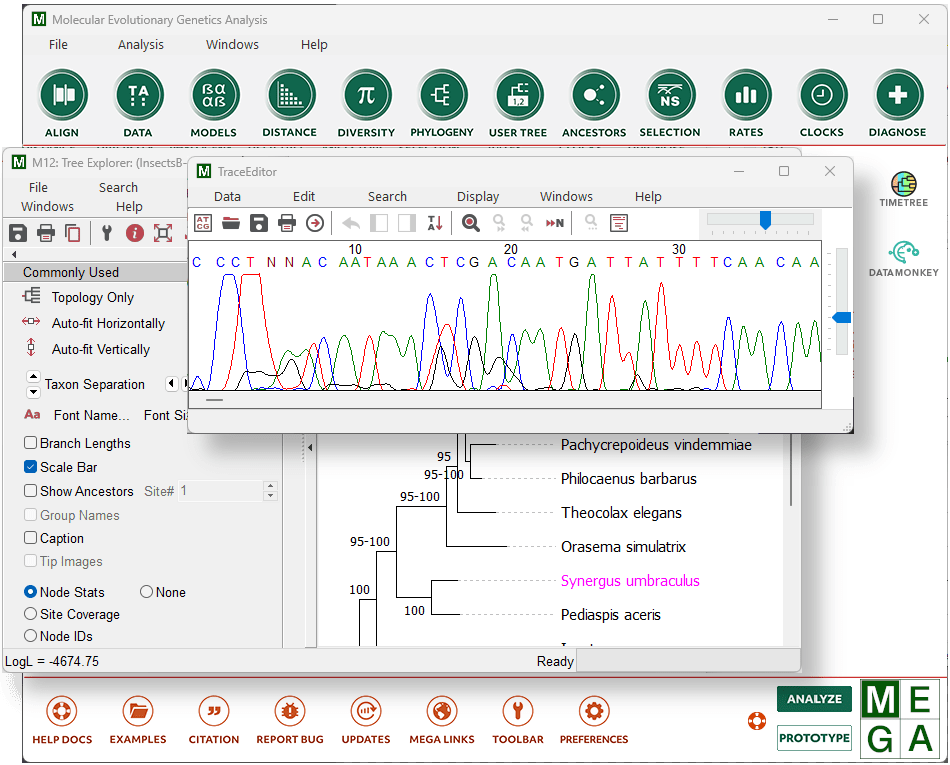
Task: Open the Edit menu in TraceEditor
Action: 304,197
